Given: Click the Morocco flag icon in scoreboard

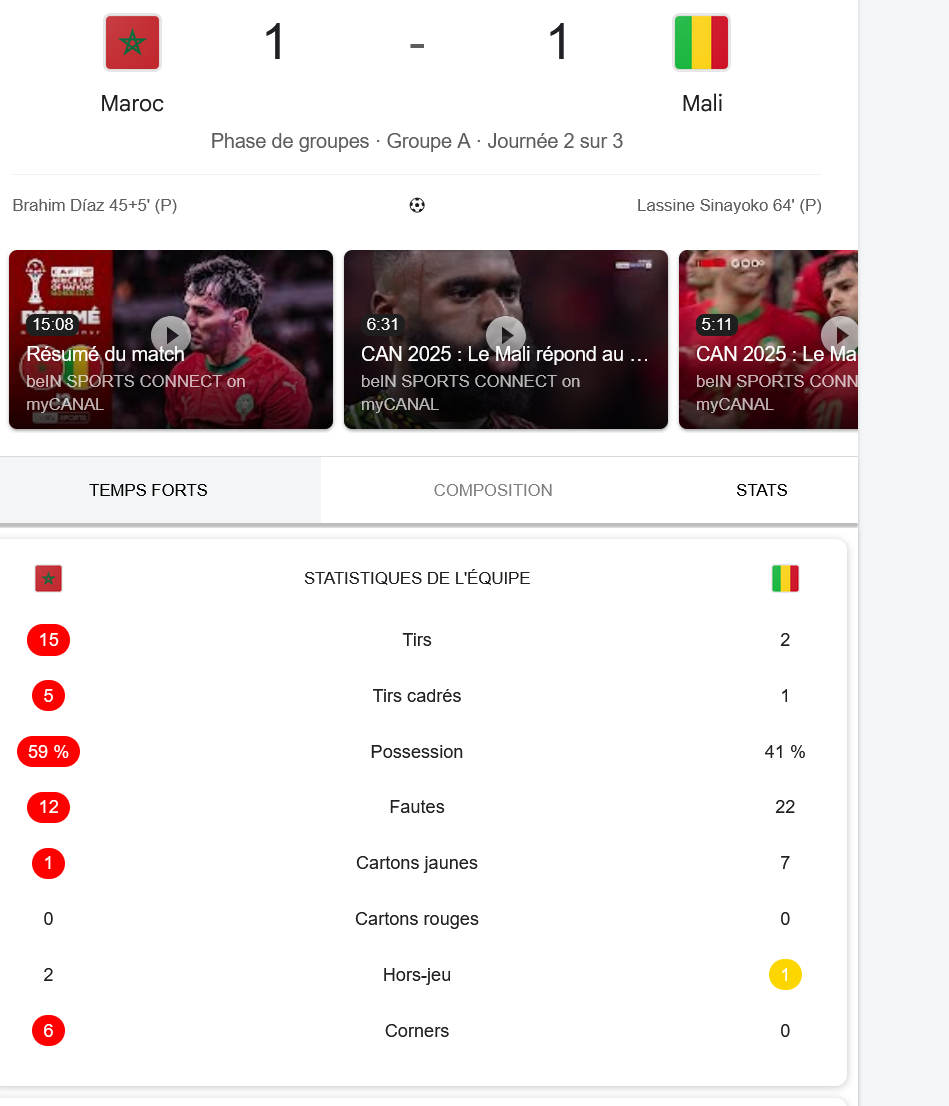Looking at the screenshot, I should click(133, 43).
